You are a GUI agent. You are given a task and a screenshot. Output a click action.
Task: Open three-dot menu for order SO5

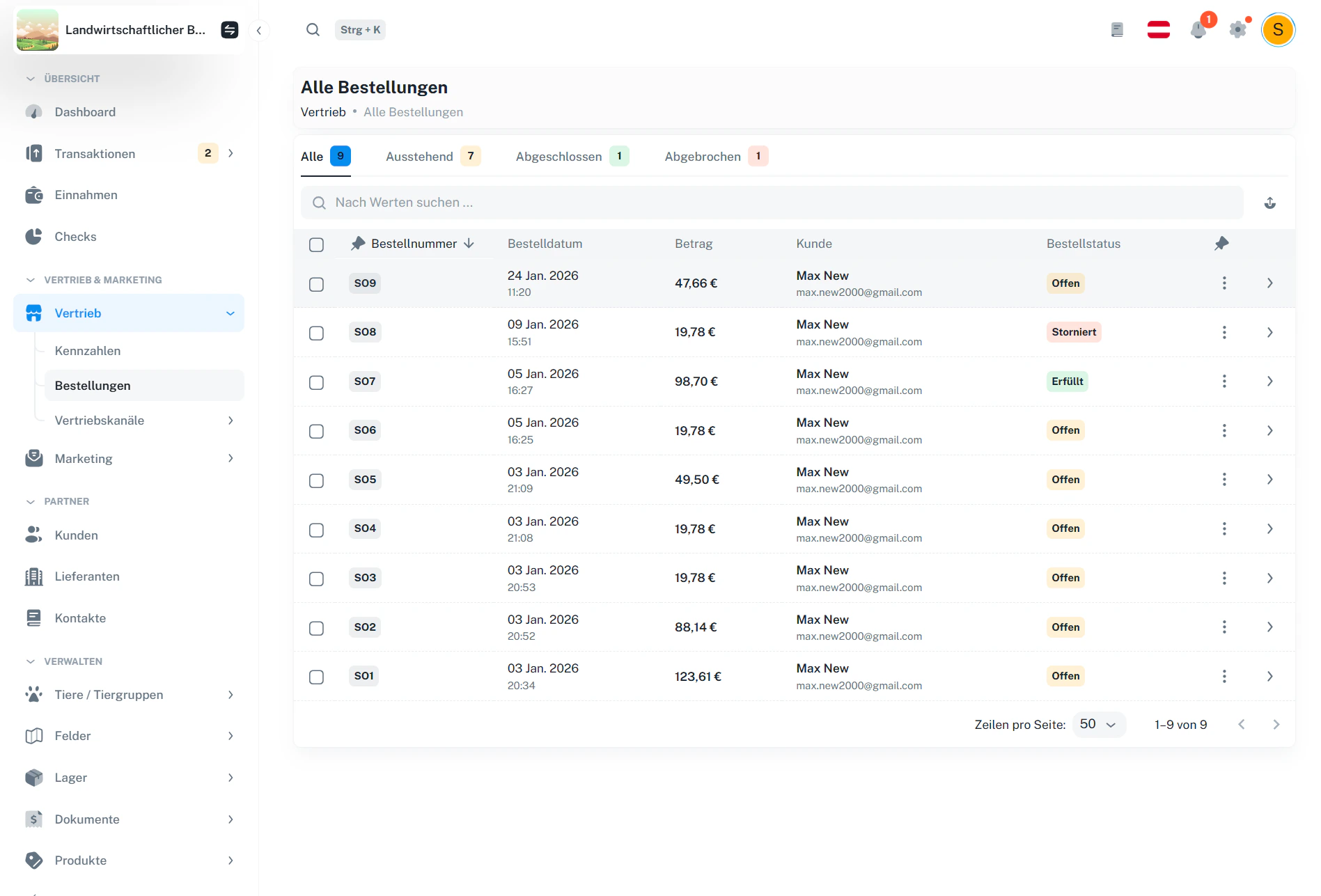1224,480
